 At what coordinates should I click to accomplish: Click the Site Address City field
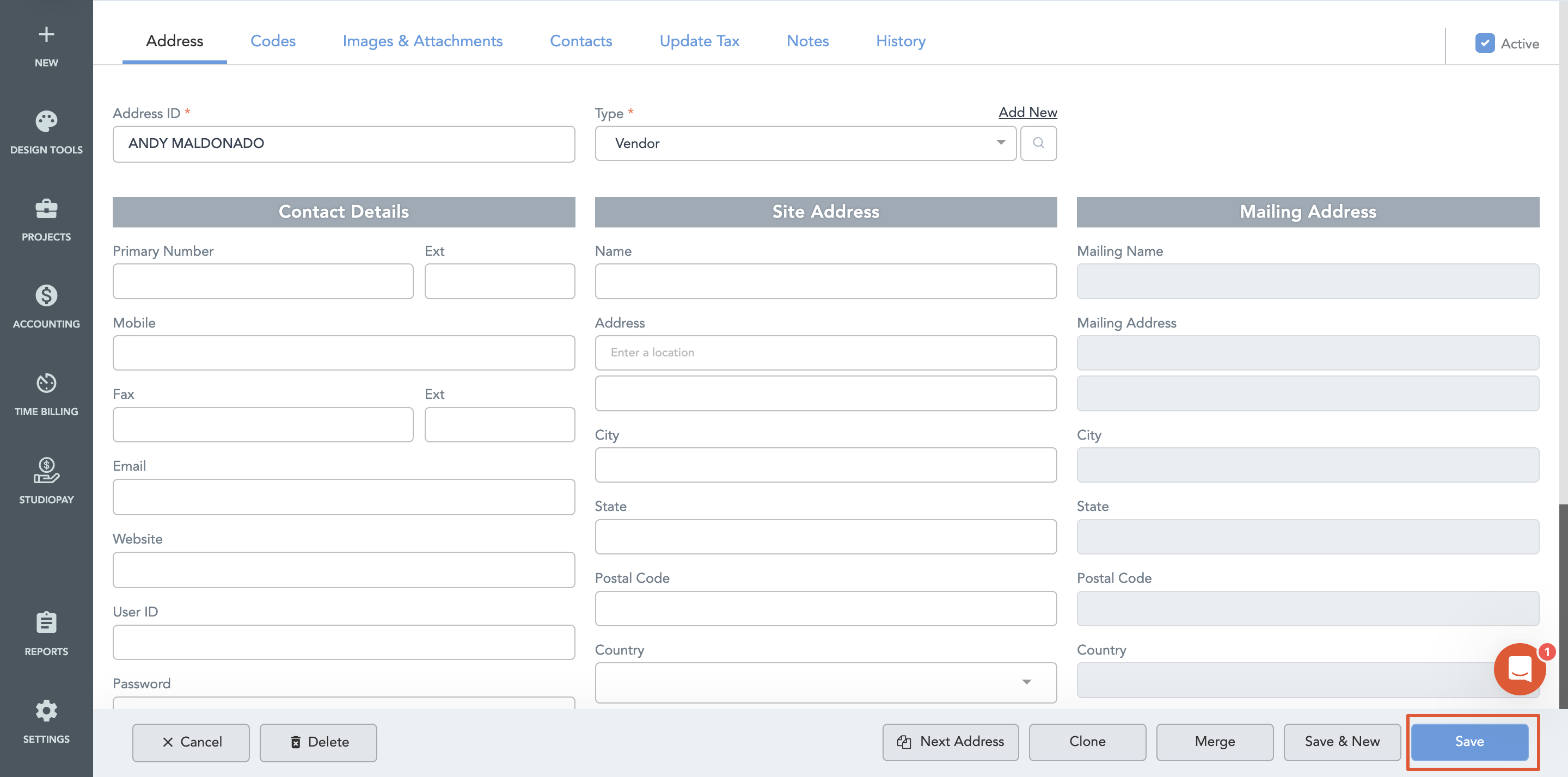pyautogui.click(x=825, y=465)
